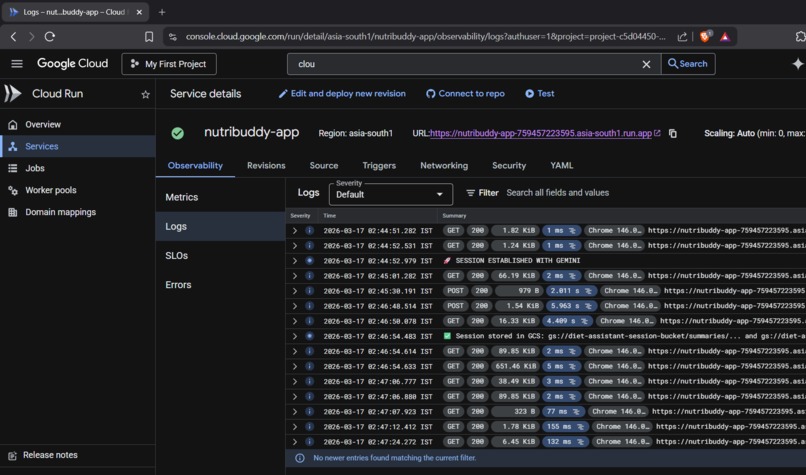
Task: Click the green healthy status checkmark icon
Action: coord(177,133)
